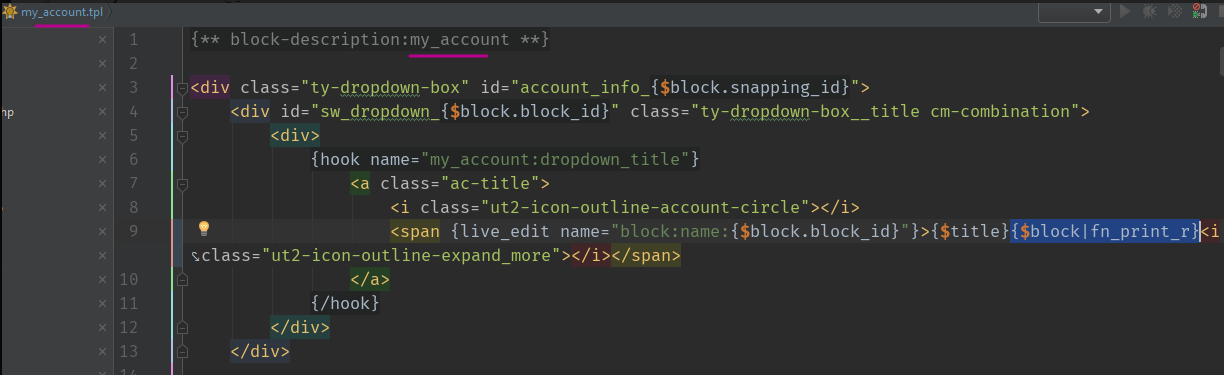Click the closing </span> tag
1224x375 pixels.
point(645,256)
